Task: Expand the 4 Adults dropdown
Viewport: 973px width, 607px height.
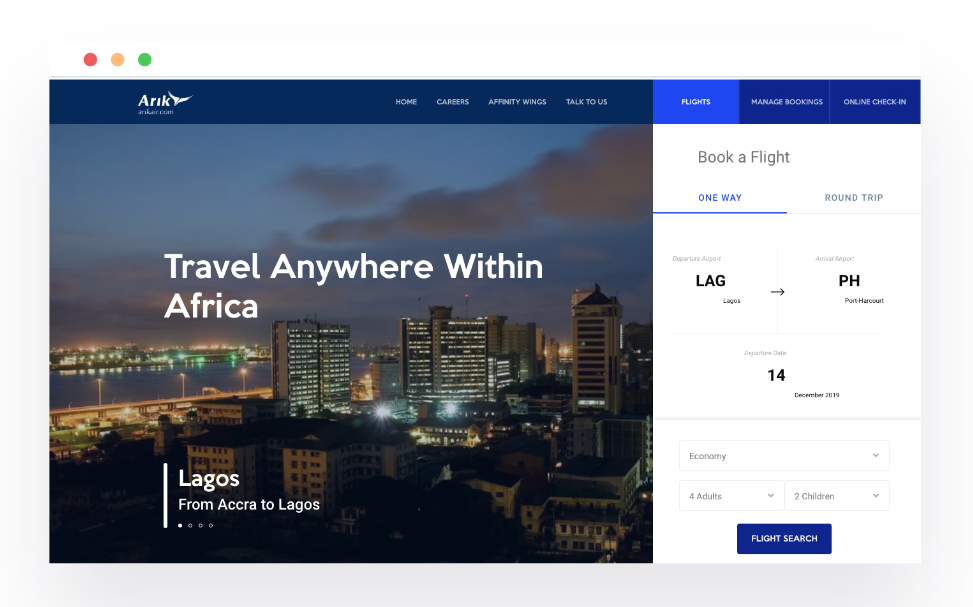Action: (732, 496)
